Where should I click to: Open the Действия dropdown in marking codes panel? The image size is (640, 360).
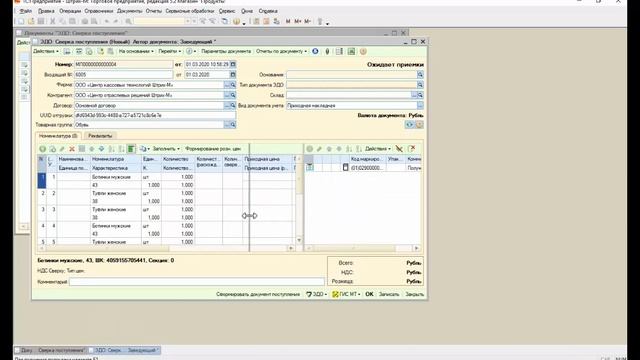pyautogui.click(x=378, y=149)
